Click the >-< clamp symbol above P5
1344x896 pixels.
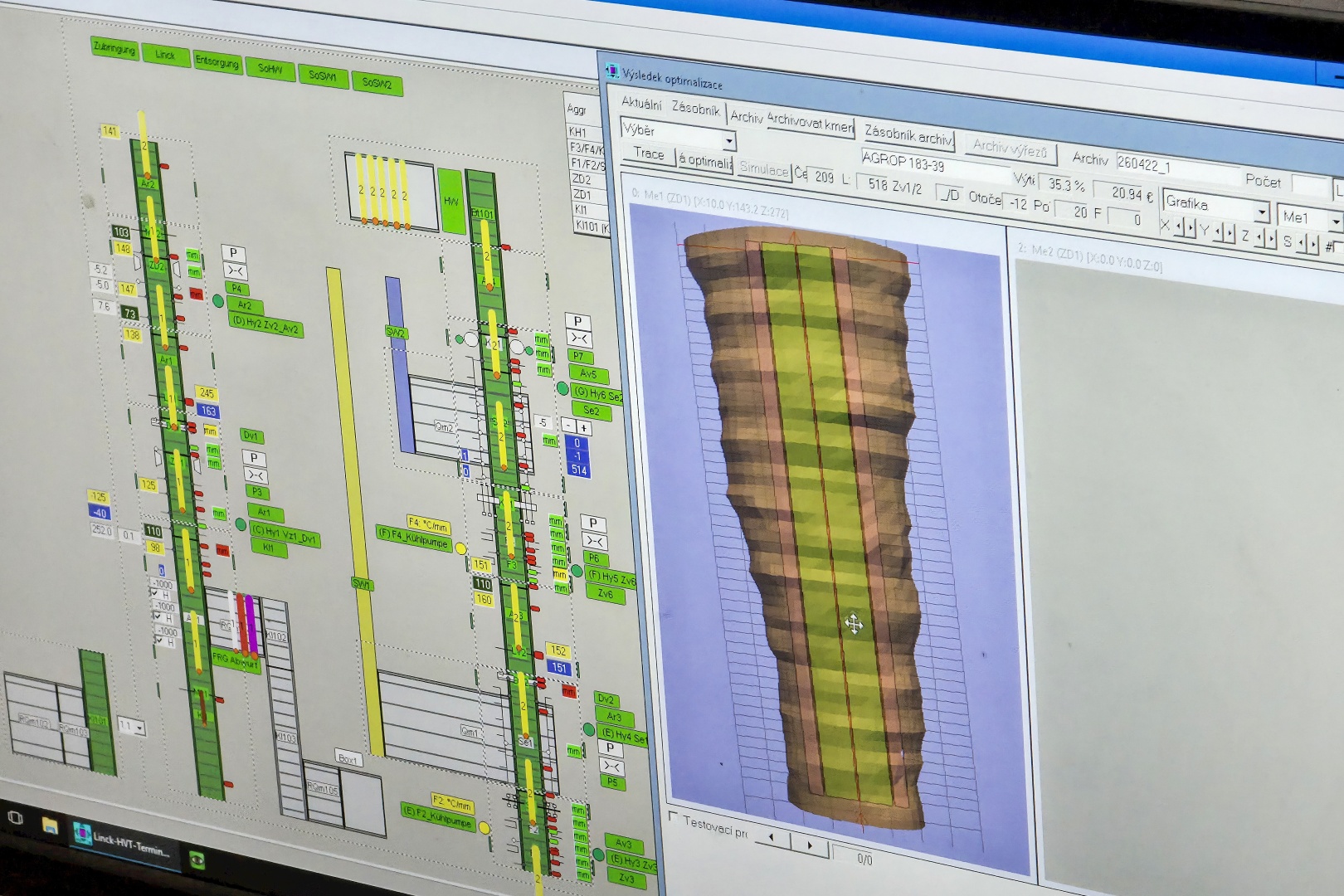pos(612,766)
